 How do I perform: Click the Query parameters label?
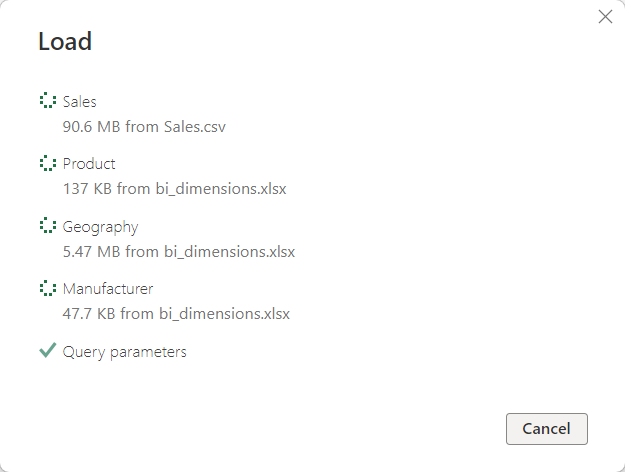click(124, 352)
